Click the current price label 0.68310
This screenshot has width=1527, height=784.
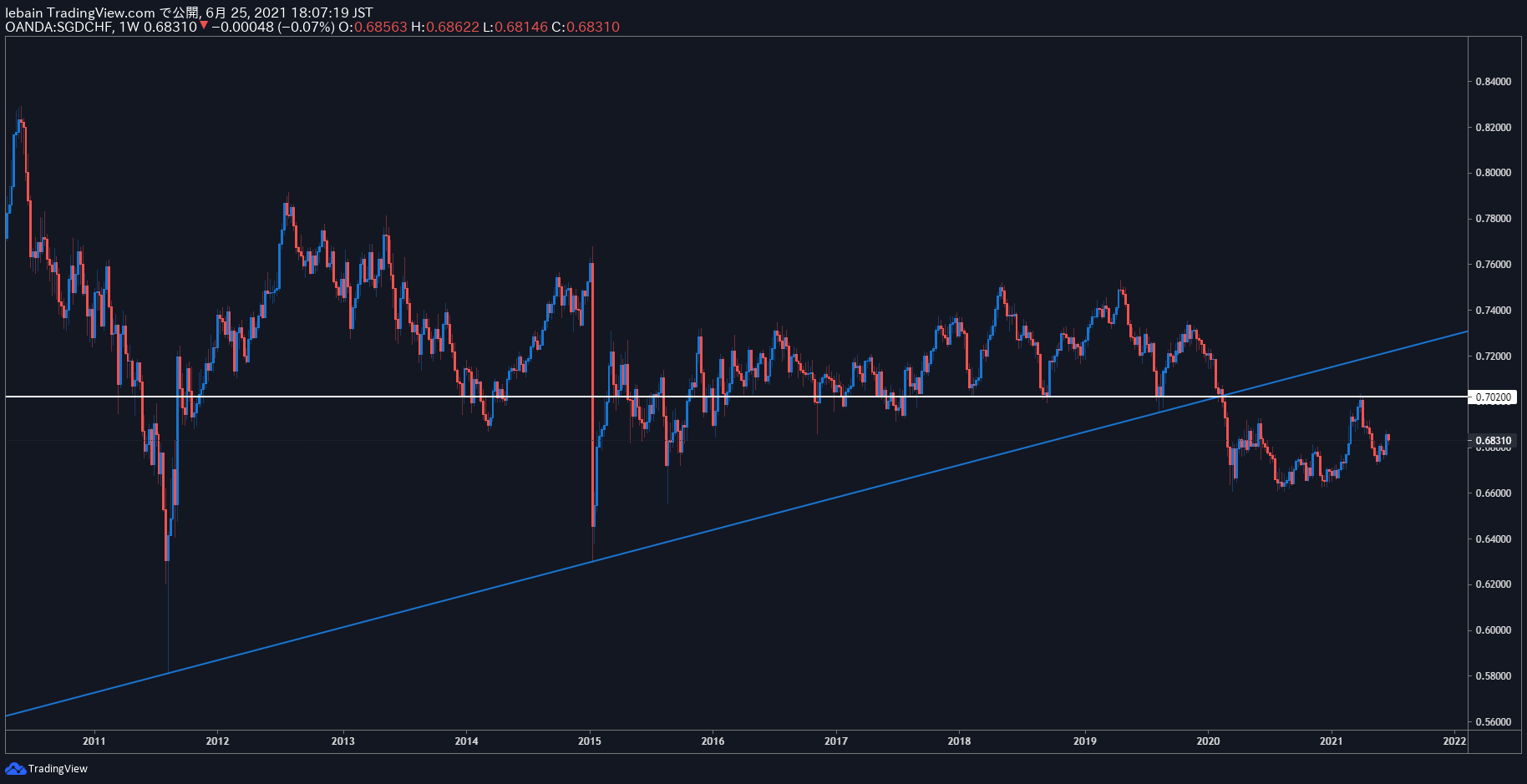1493,440
